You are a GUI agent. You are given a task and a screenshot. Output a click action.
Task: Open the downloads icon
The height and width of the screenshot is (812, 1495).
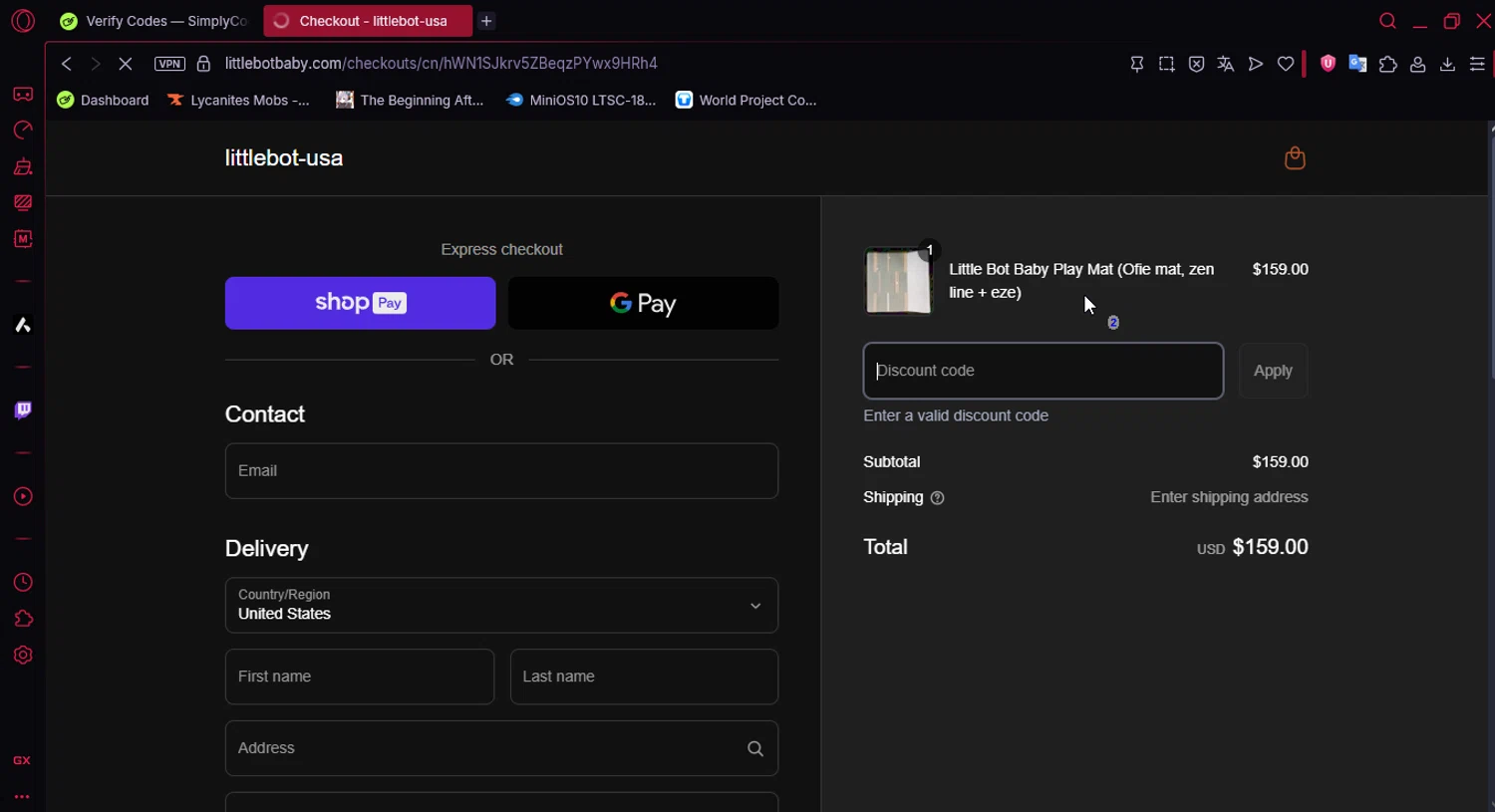click(x=1447, y=64)
